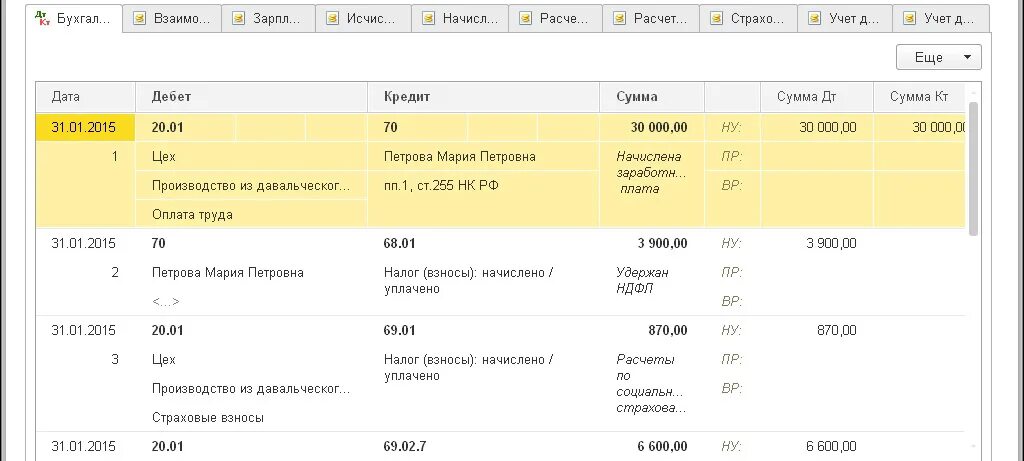This screenshot has width=1024, height=461.
Task: Select credit account 68.01
Action: (400, 244)
